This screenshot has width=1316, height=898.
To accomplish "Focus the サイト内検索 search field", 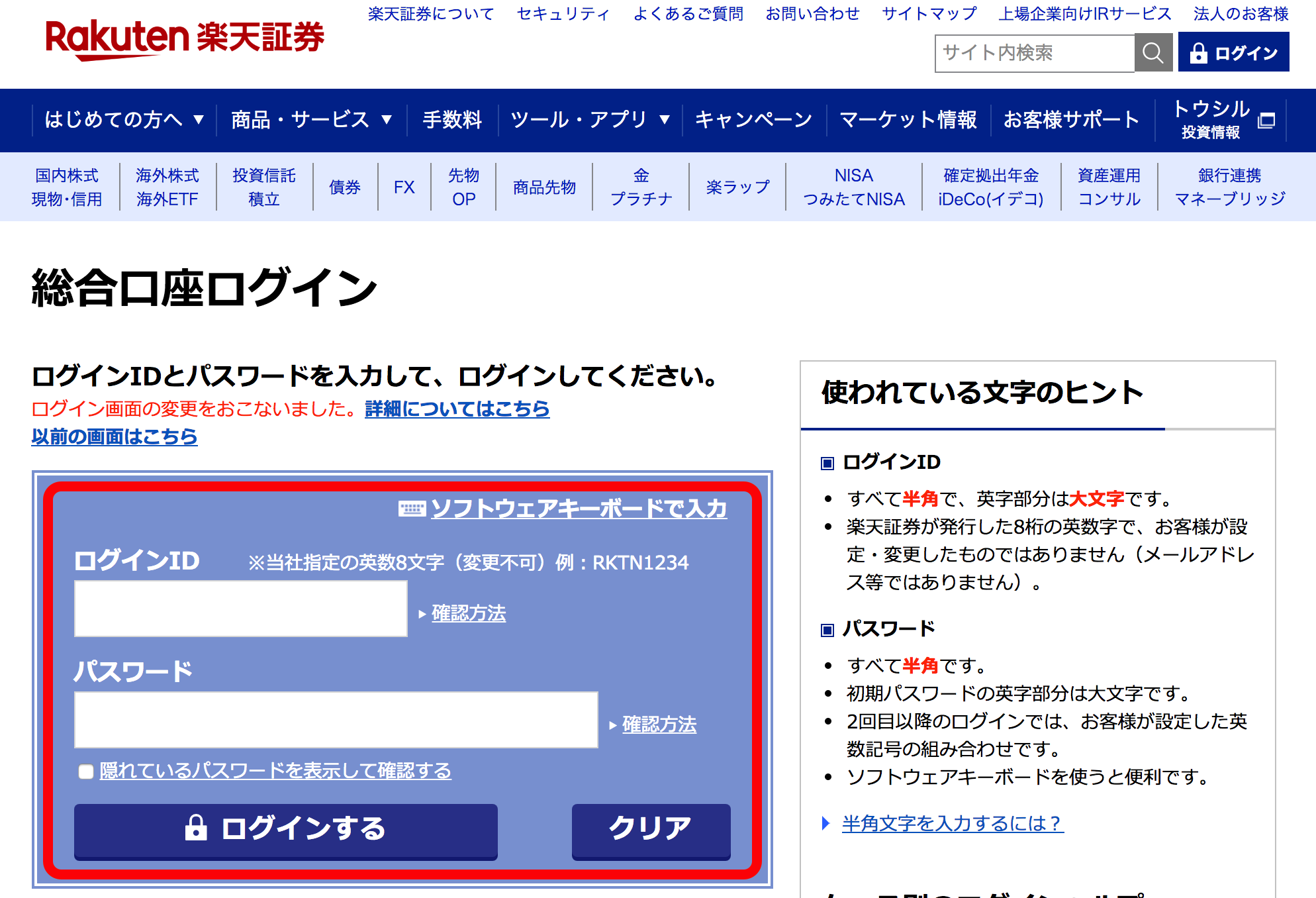I will pyautogui.click(x=1035, y=53).
